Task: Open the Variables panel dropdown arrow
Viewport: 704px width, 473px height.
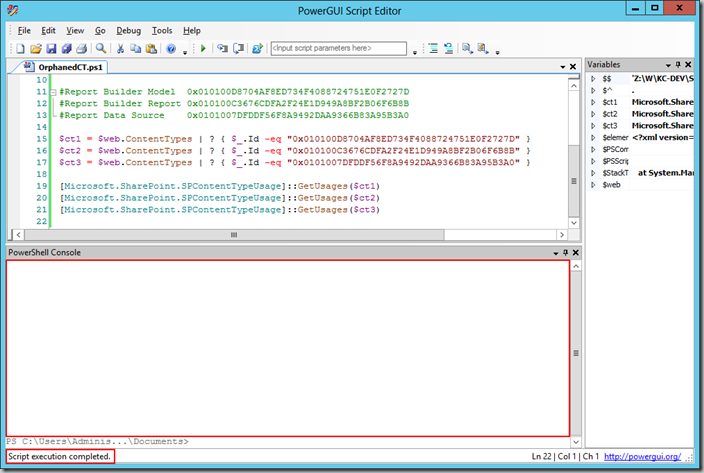Action: [668, 65]
